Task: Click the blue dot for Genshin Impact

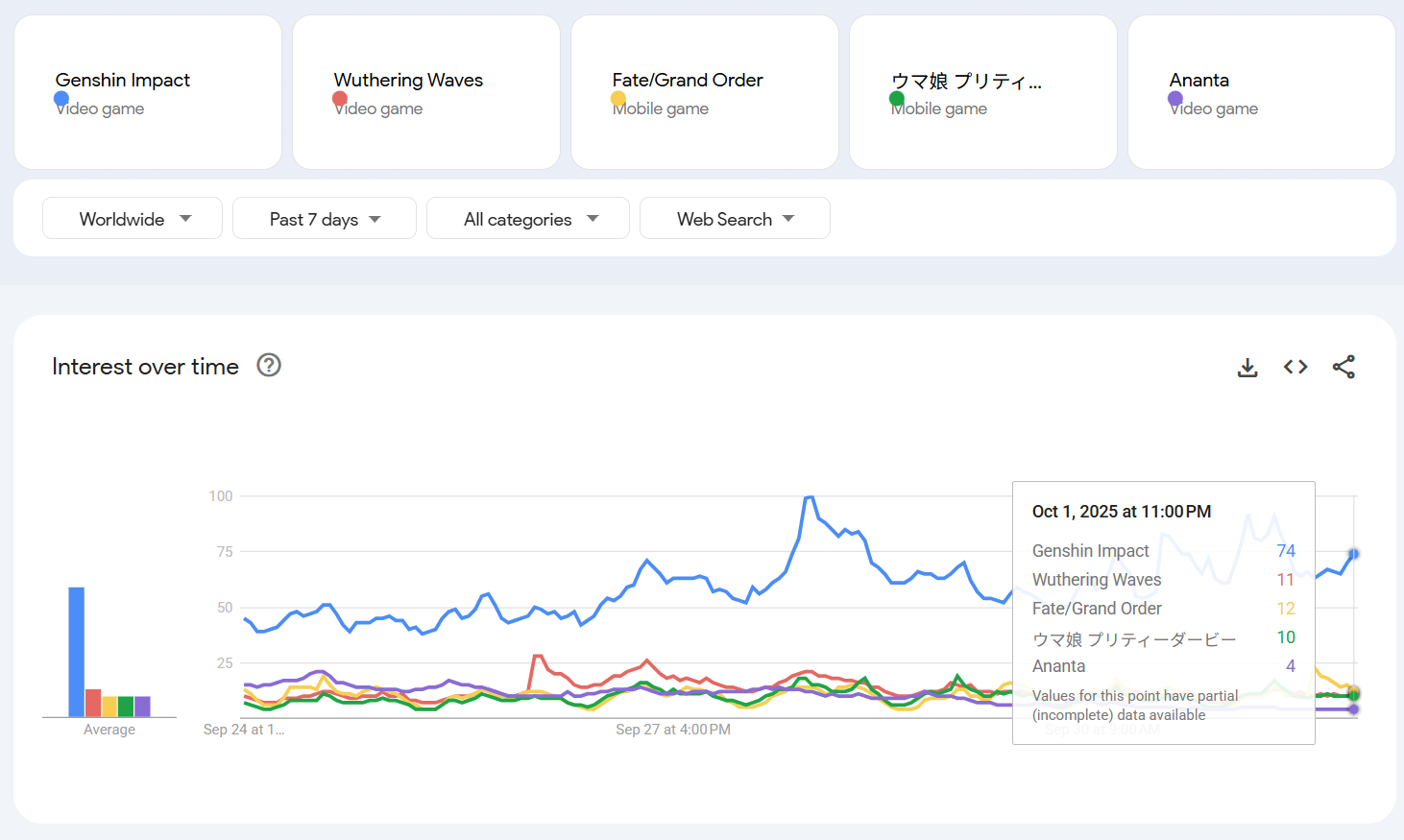Action: [61, 98]
